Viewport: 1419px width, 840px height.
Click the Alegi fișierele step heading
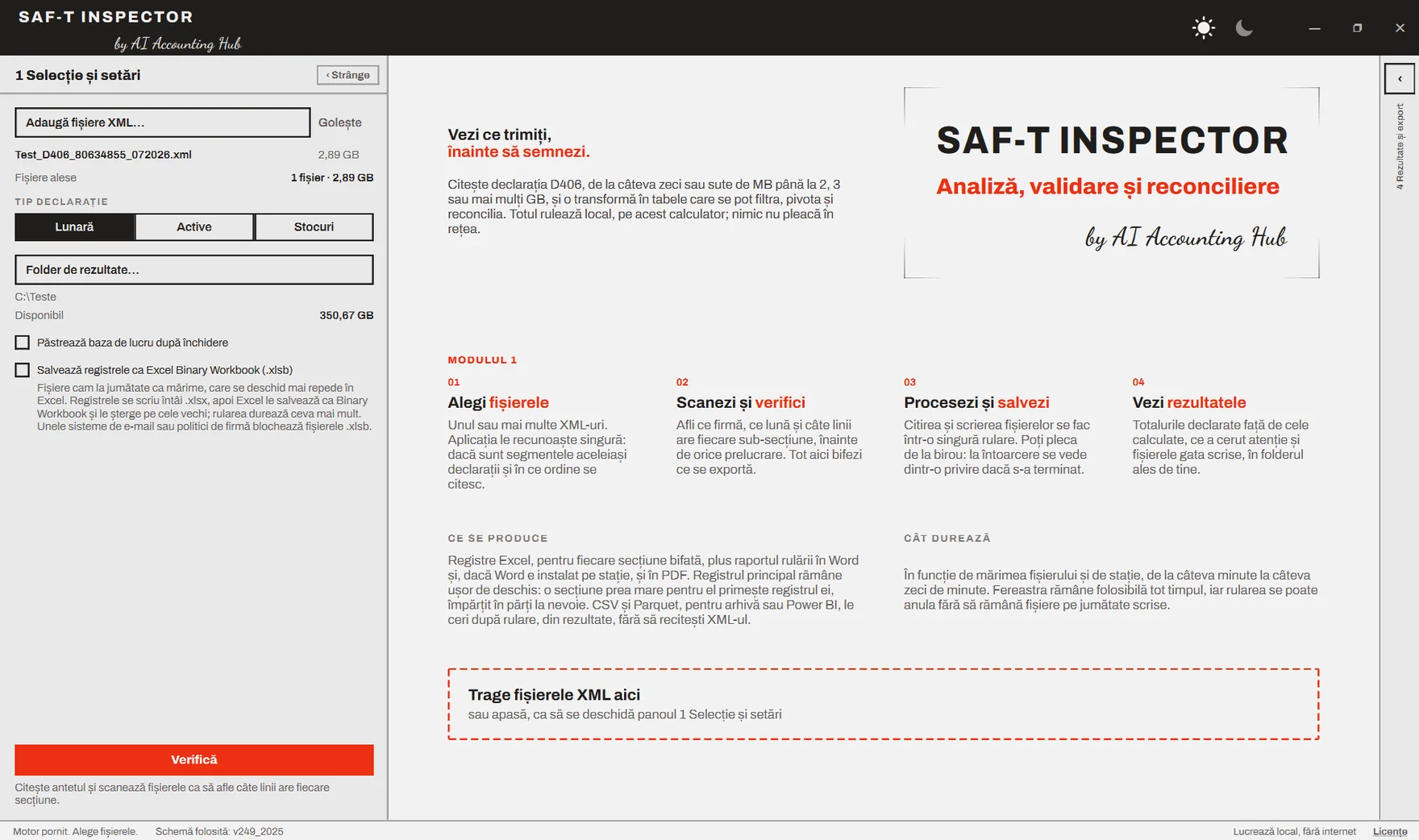pos(498,402)
